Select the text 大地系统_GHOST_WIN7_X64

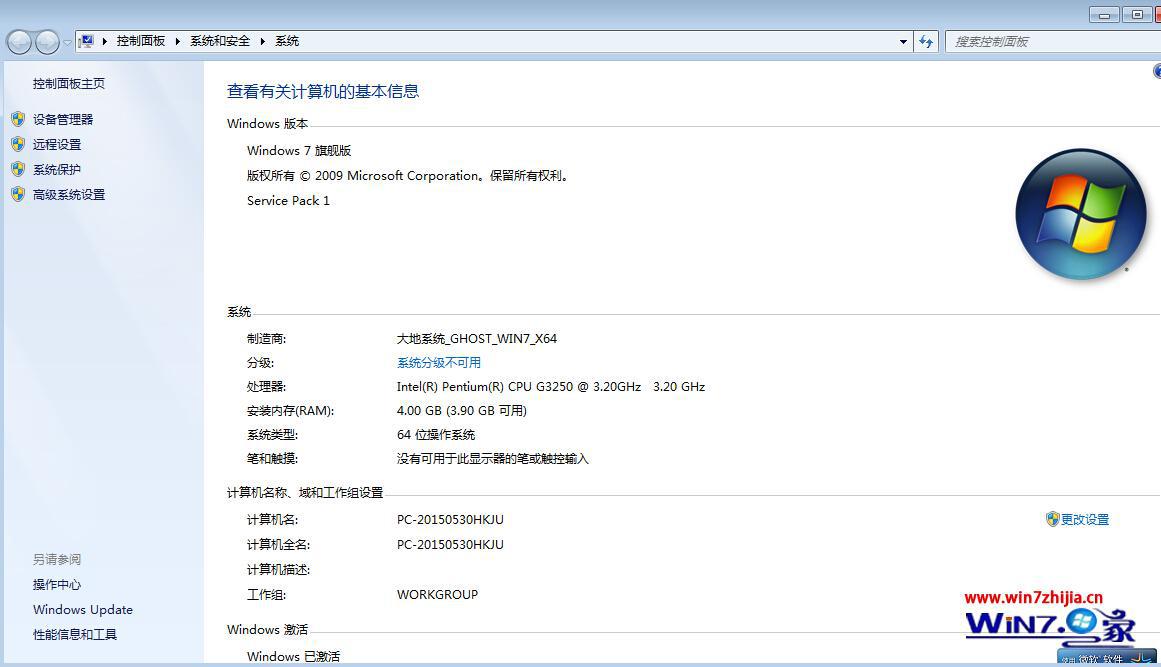(477, 339)
